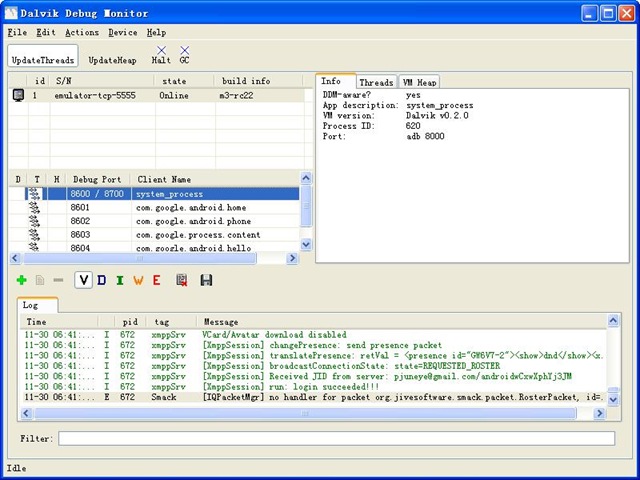
Task: Click the GC garbage collect icon
Action: (184, 50)
